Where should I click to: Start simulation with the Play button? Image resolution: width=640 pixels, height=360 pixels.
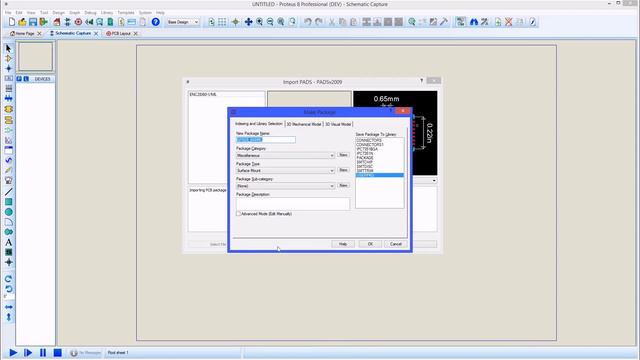(x=13, y=353)
